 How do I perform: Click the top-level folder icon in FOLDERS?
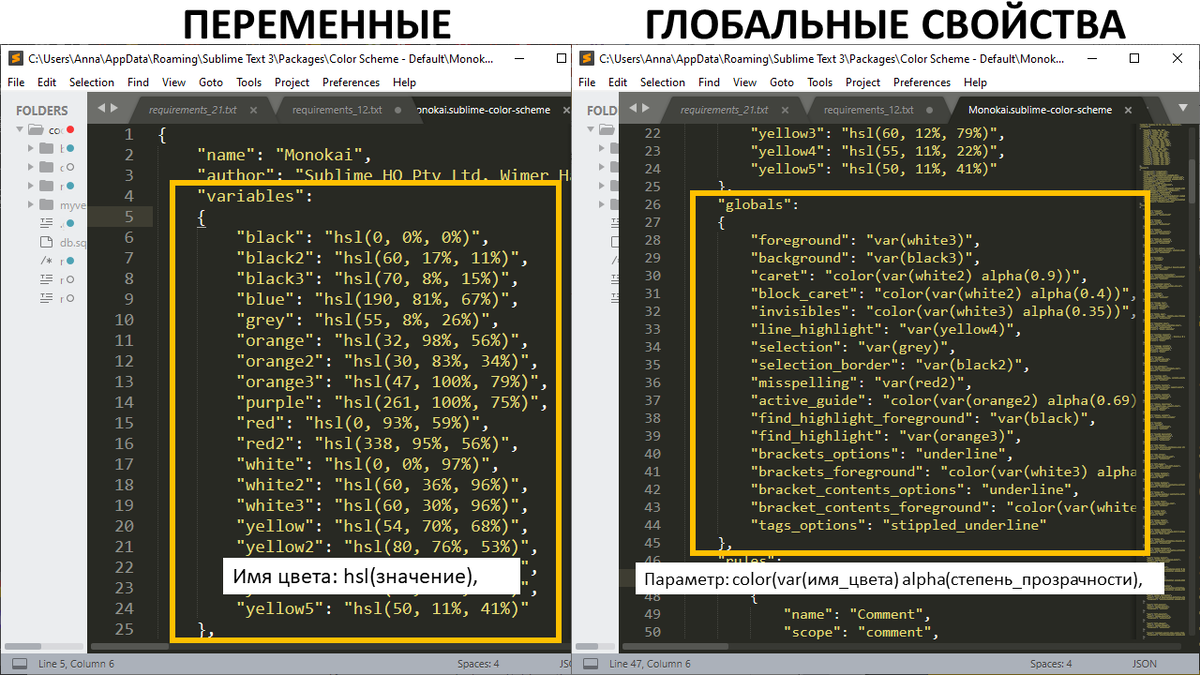pyautogui.click(x=33, y=129)
